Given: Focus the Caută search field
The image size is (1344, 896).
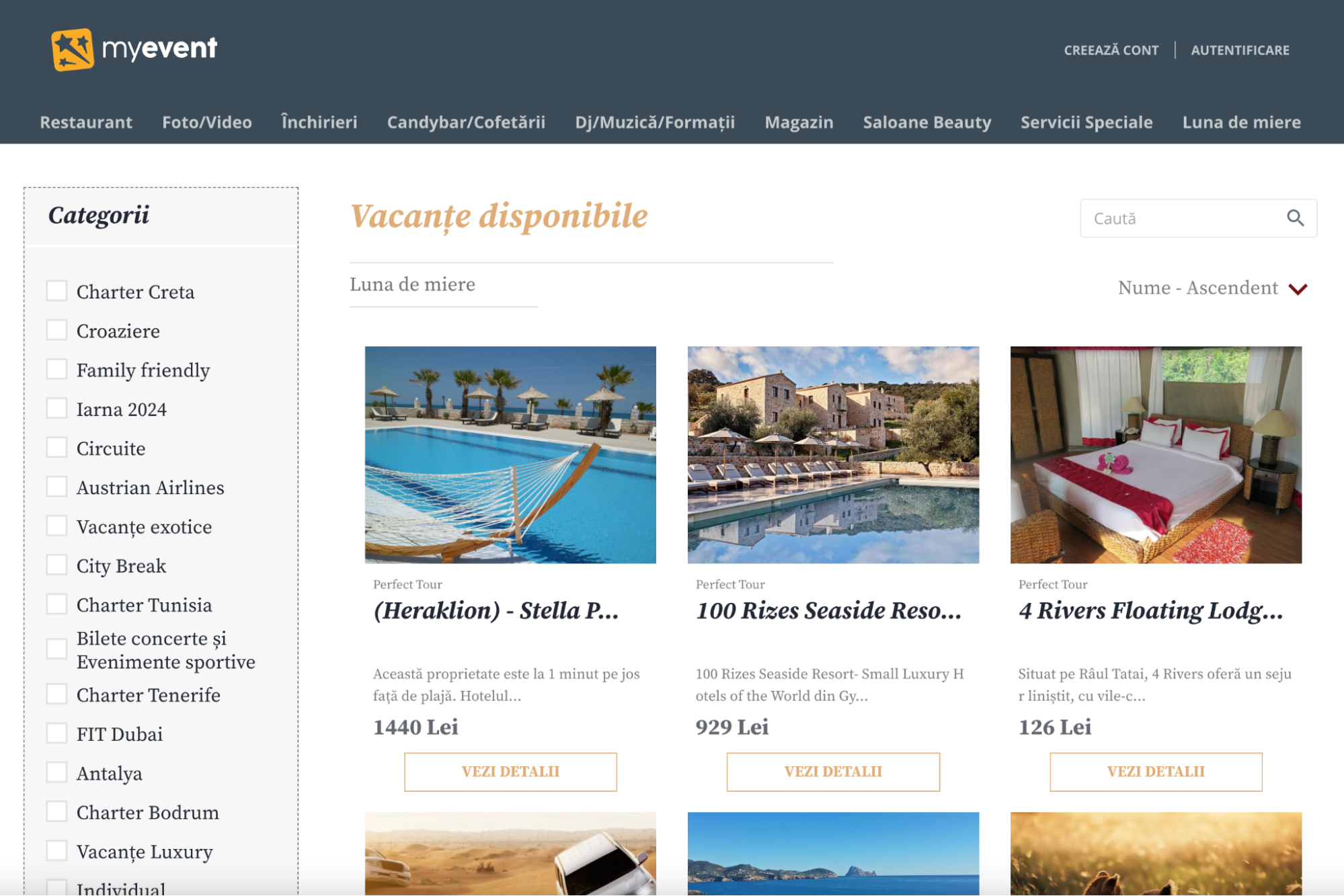Looking at the screenshot, I should (x=1183, y=218).
